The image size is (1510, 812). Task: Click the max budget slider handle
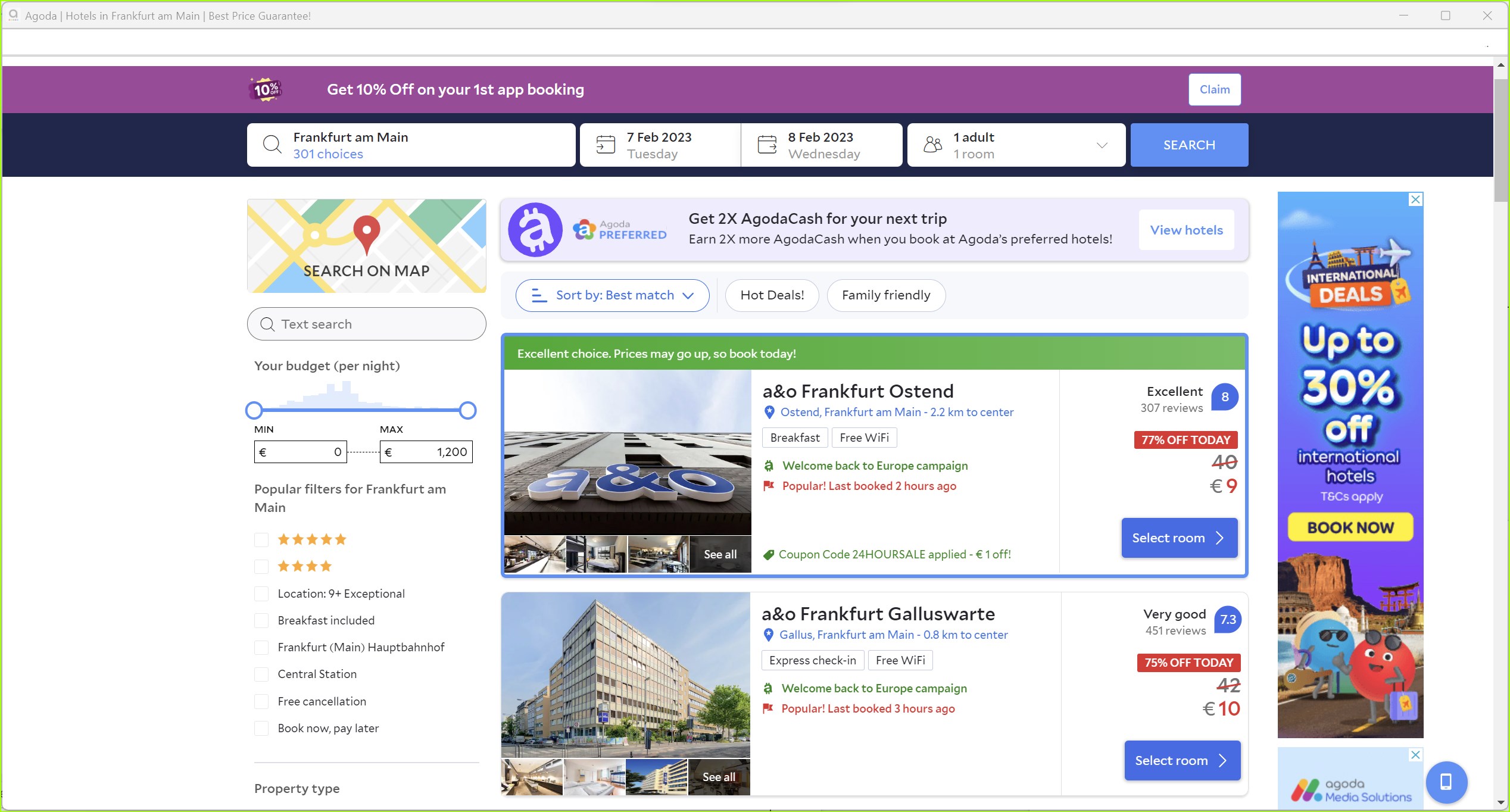468,410
